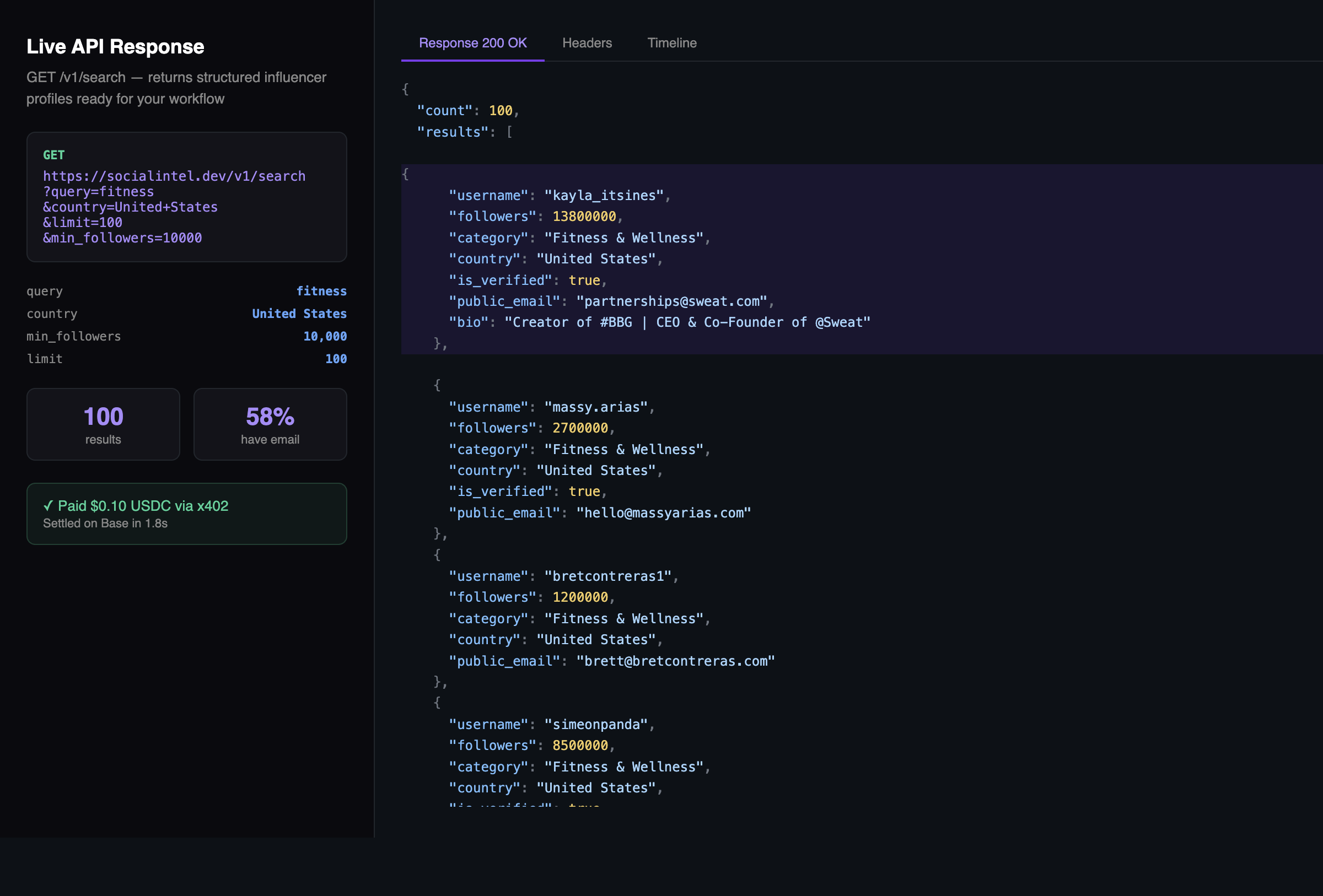Click the 13800000 followers value

point(584,216)
